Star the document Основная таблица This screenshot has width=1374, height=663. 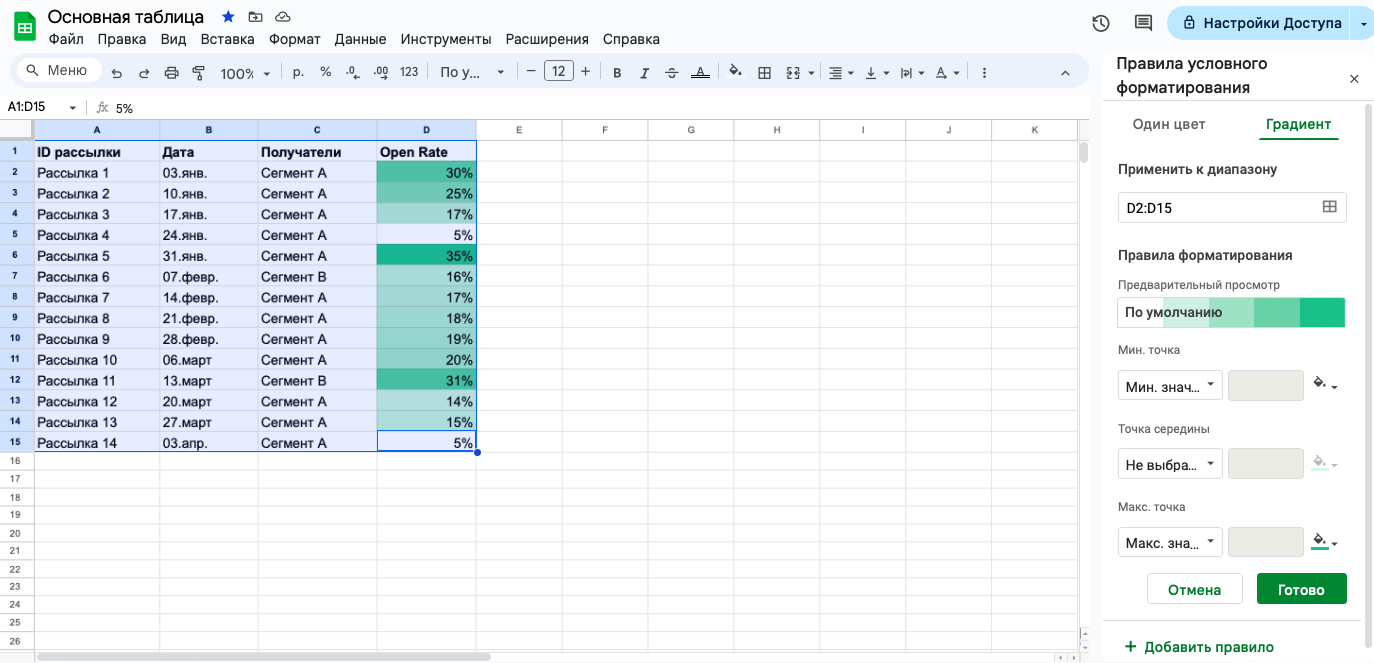pos(228,17)
